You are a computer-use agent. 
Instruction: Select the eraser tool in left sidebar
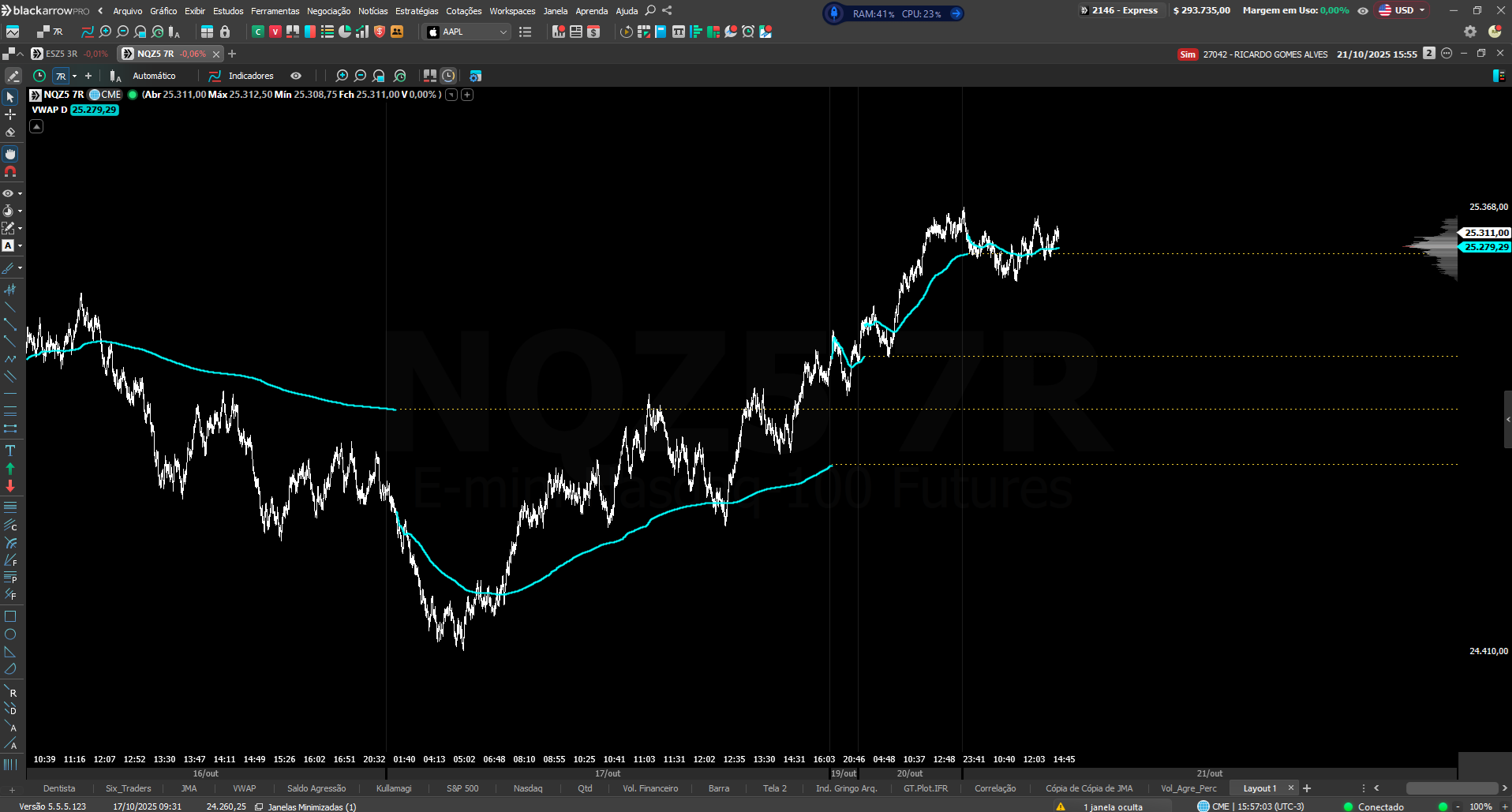pyautogui.click(x=10, y=133)
